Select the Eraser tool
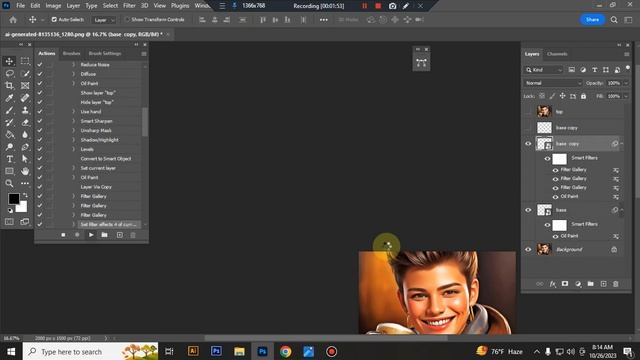Screen dimensions: 640x360 (25, 122)
